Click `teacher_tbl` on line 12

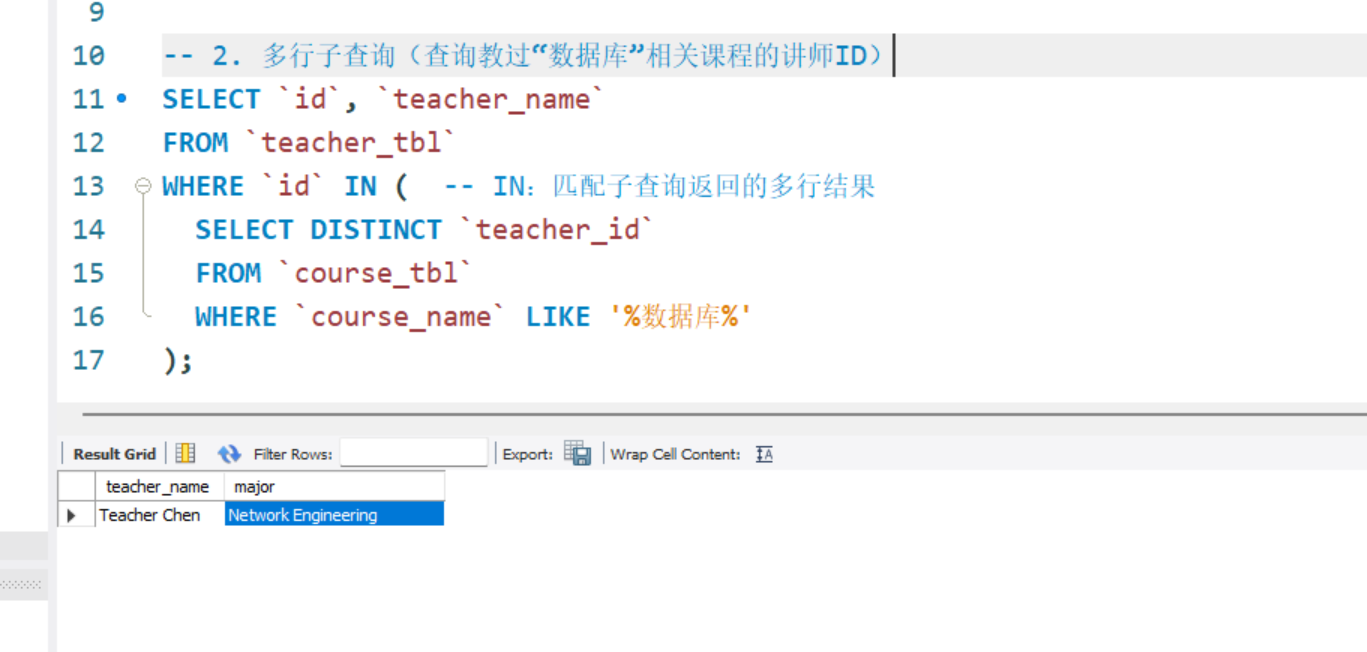click(x=350, y=142)
